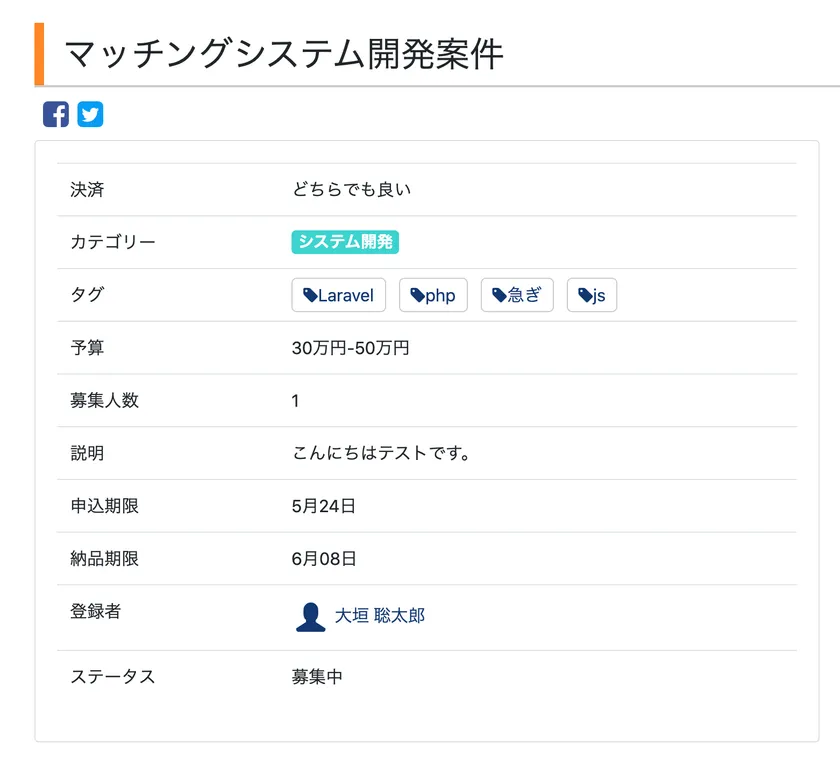Open the Laravel tag

click(338, 295)
